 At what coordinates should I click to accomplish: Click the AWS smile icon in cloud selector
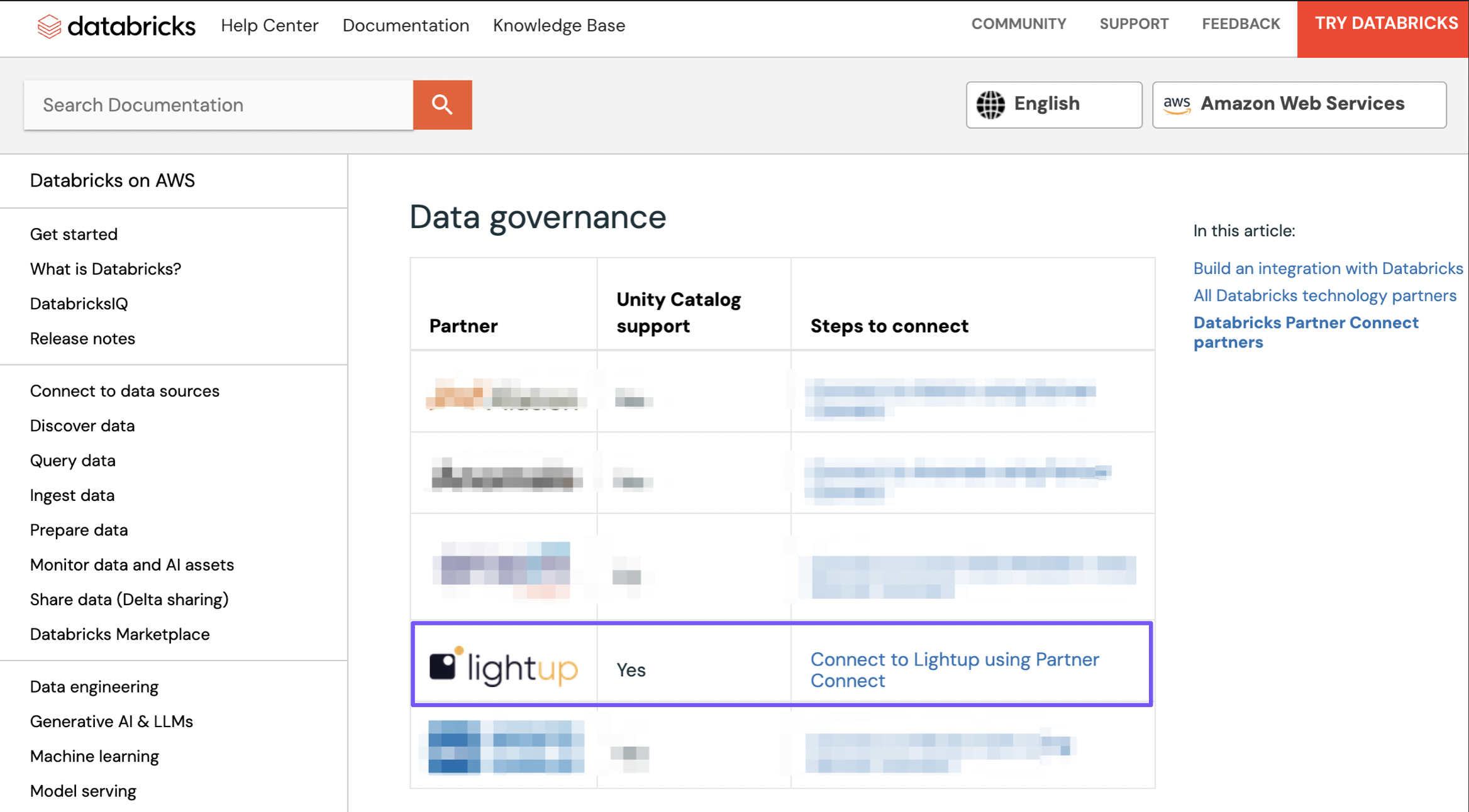[x=1177, y=104]
